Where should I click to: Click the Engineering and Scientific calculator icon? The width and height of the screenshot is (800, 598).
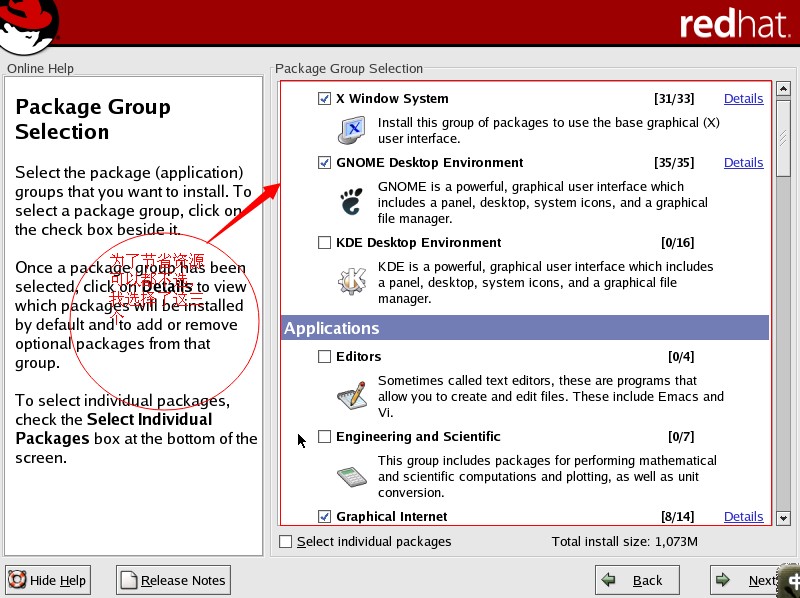[352, 476]
